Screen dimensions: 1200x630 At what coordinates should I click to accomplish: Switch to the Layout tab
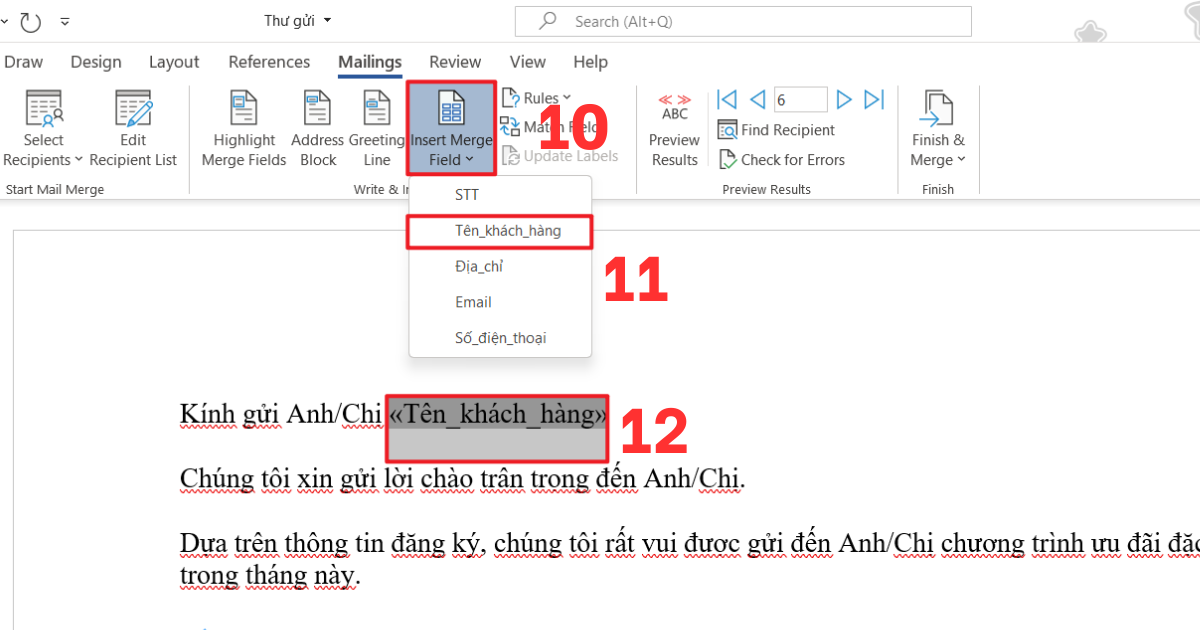coord(174,62)
